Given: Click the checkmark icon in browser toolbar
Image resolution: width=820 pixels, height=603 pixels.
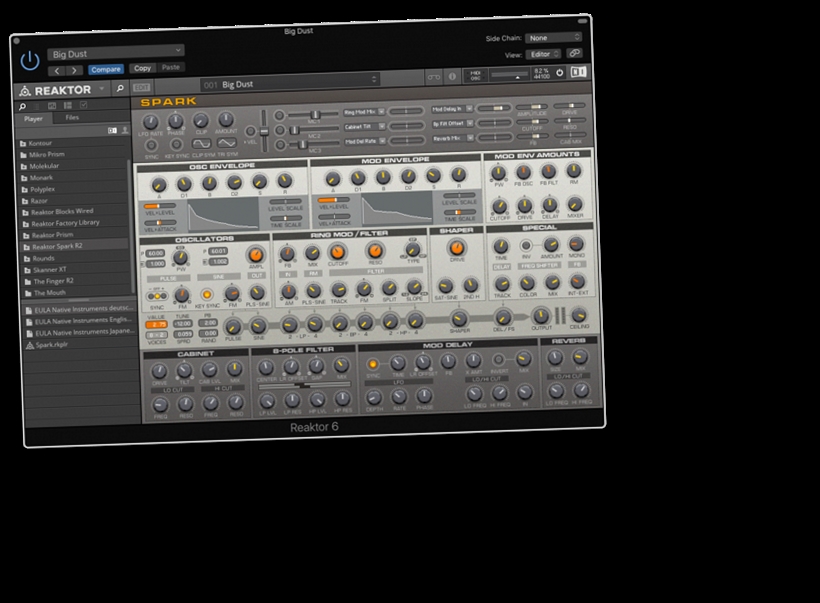Looking at the screenshot, I should 83,105.
